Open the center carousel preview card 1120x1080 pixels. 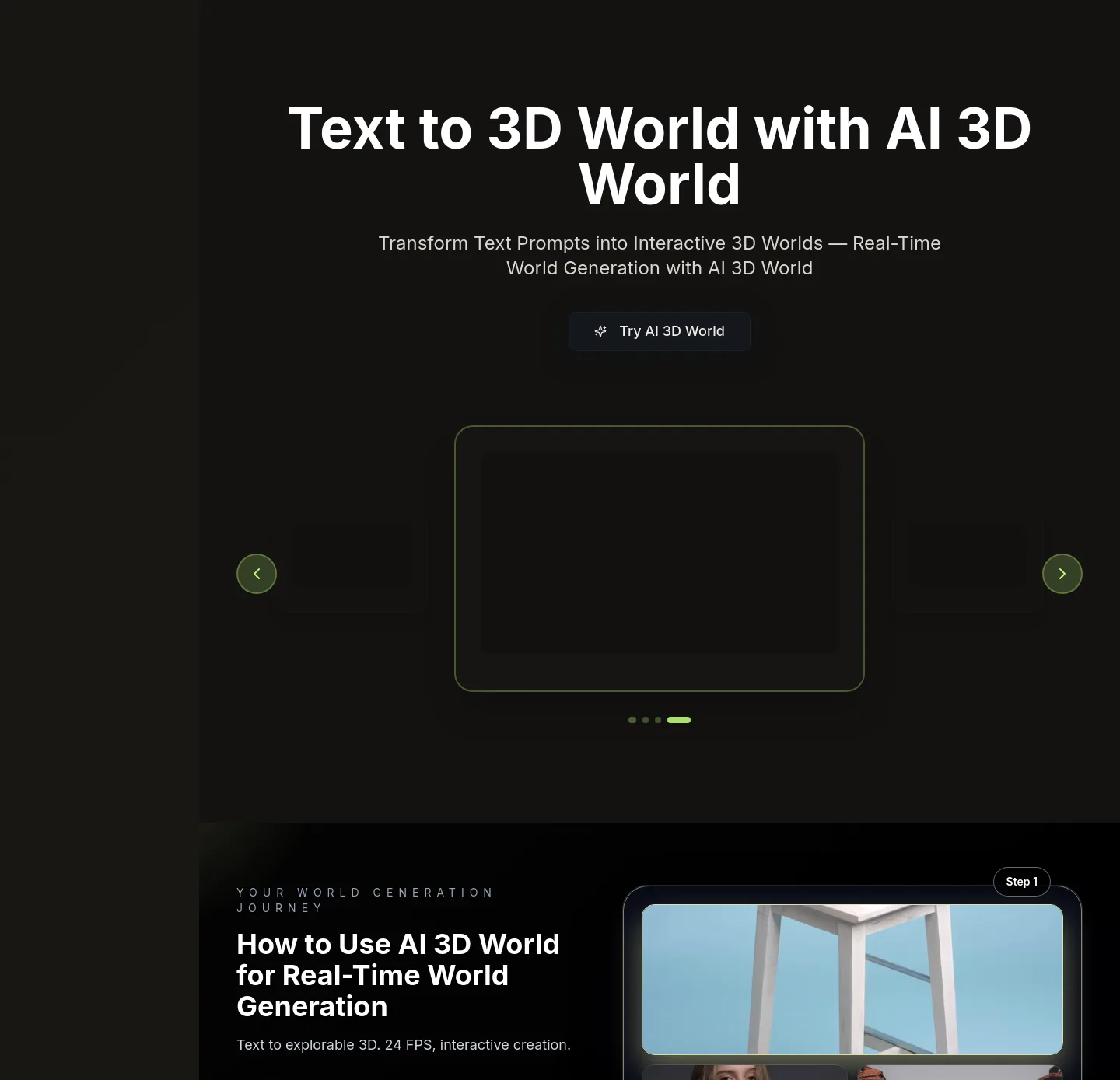[660, 558]
